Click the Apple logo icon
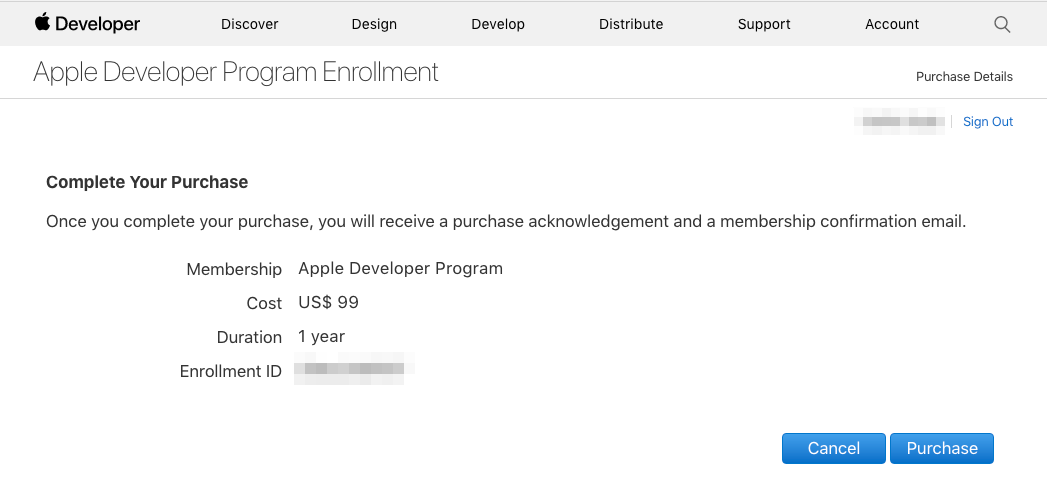Viewport: 1047px width, 485px height. [x=42, y=22]
